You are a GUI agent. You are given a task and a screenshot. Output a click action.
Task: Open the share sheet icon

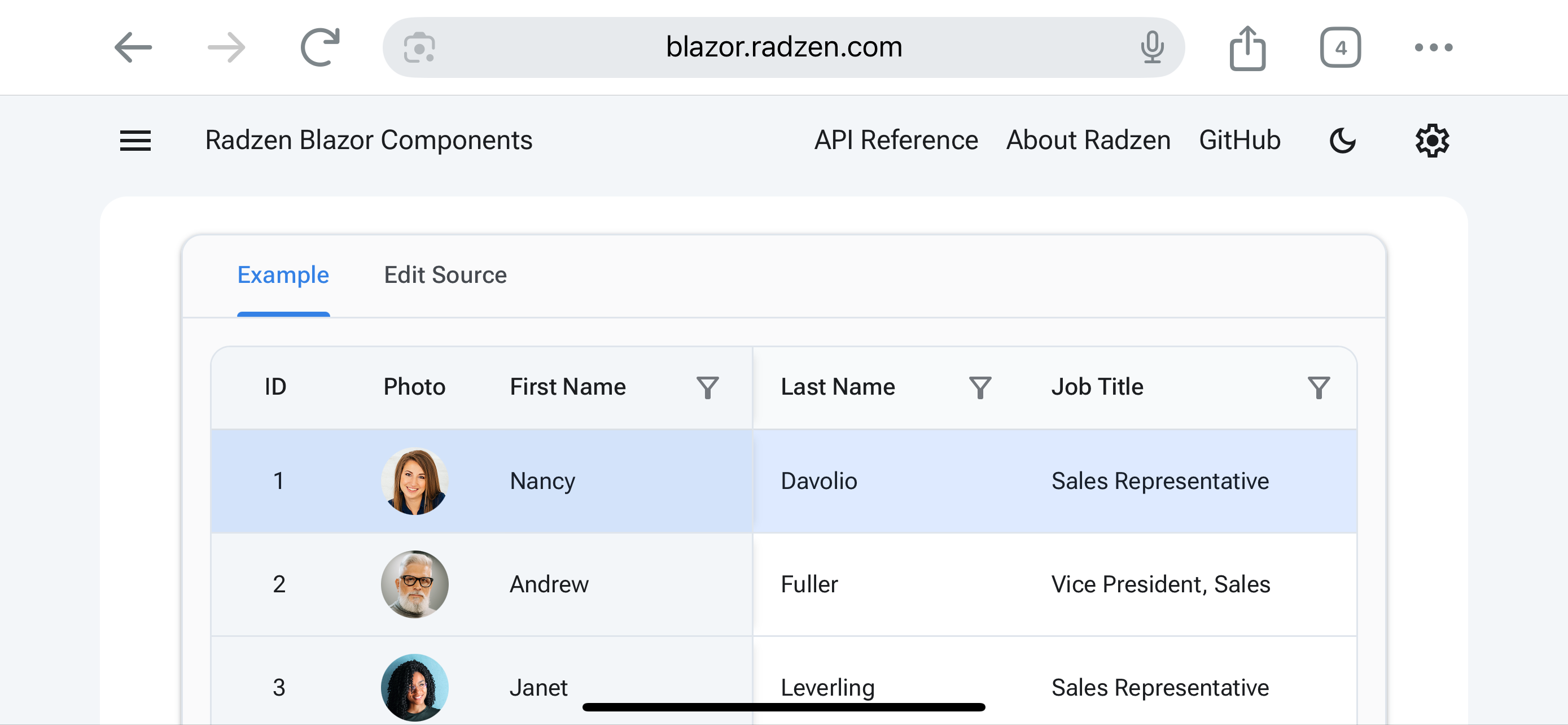[x=1247, y=47]
